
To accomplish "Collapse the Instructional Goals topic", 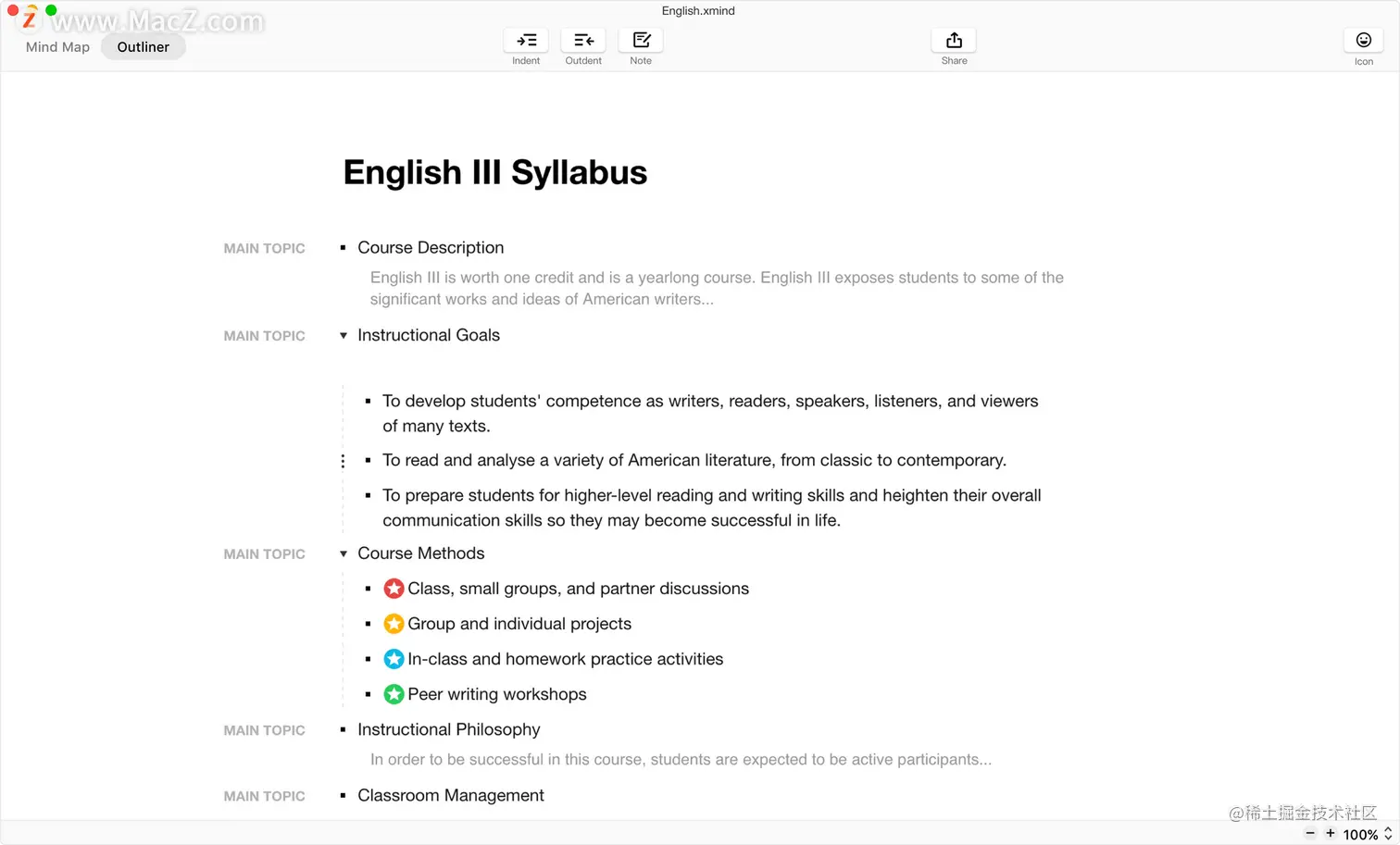I will pos(344,336).
